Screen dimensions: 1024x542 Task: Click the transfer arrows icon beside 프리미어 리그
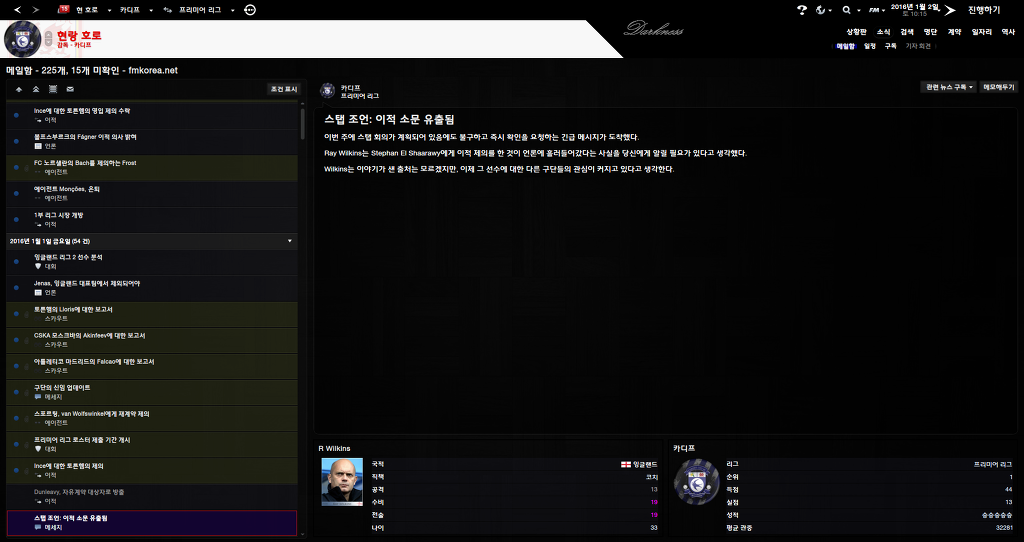tap(168, 10)
